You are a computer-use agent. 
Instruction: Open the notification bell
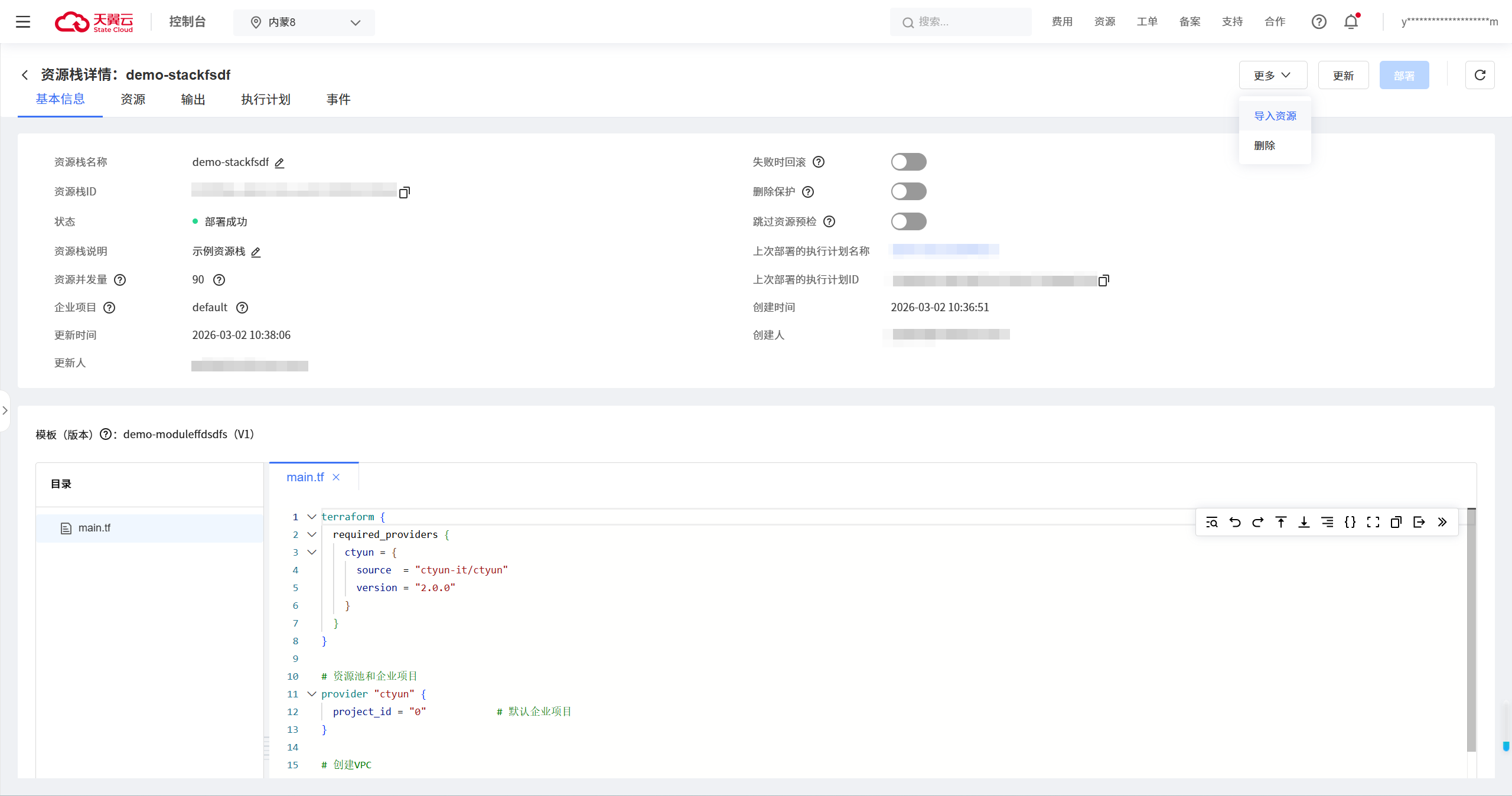pyautogui.click(x=1351, y=22)
